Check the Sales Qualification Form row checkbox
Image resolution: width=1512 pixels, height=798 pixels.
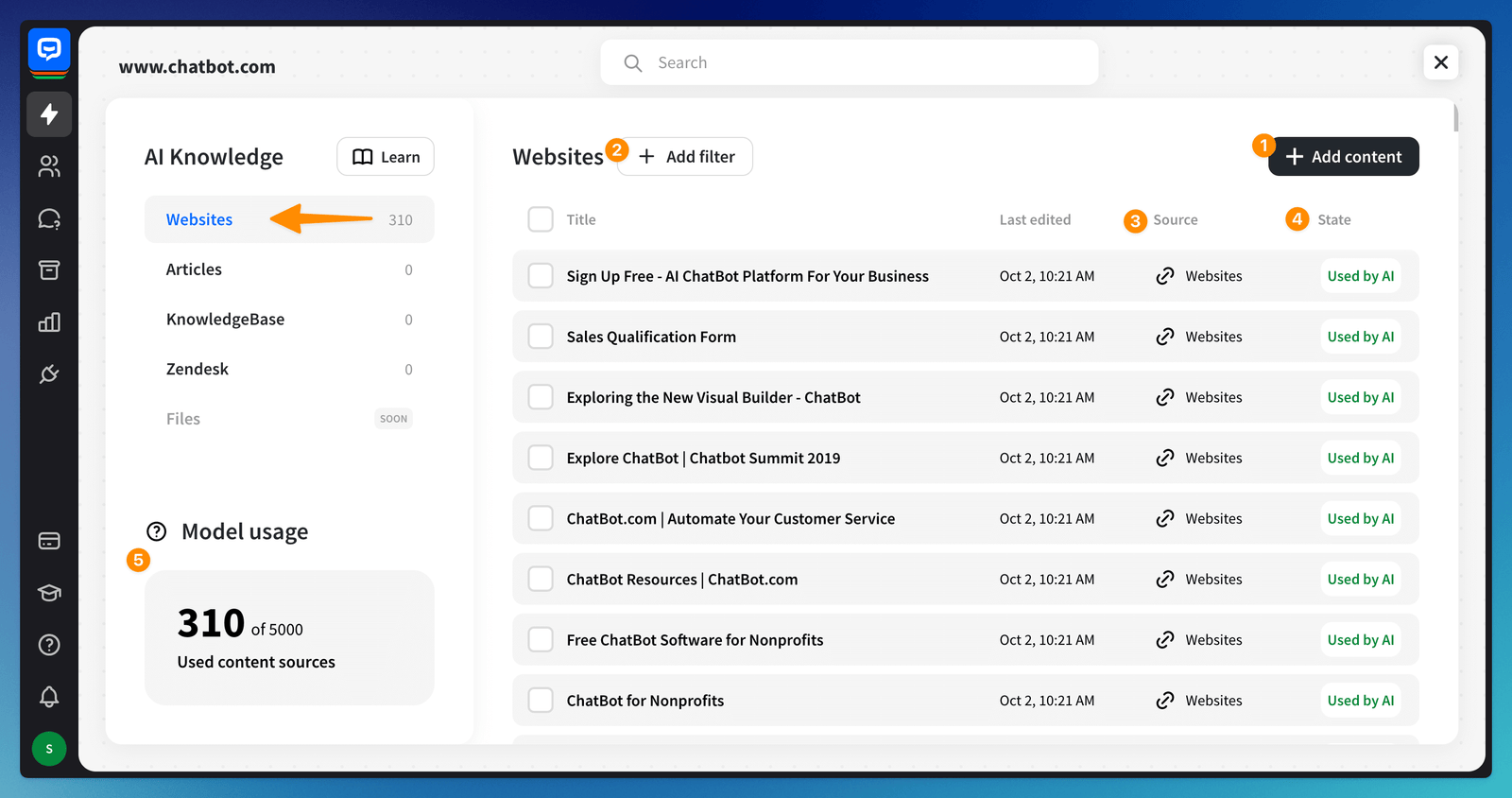[541, 337]
